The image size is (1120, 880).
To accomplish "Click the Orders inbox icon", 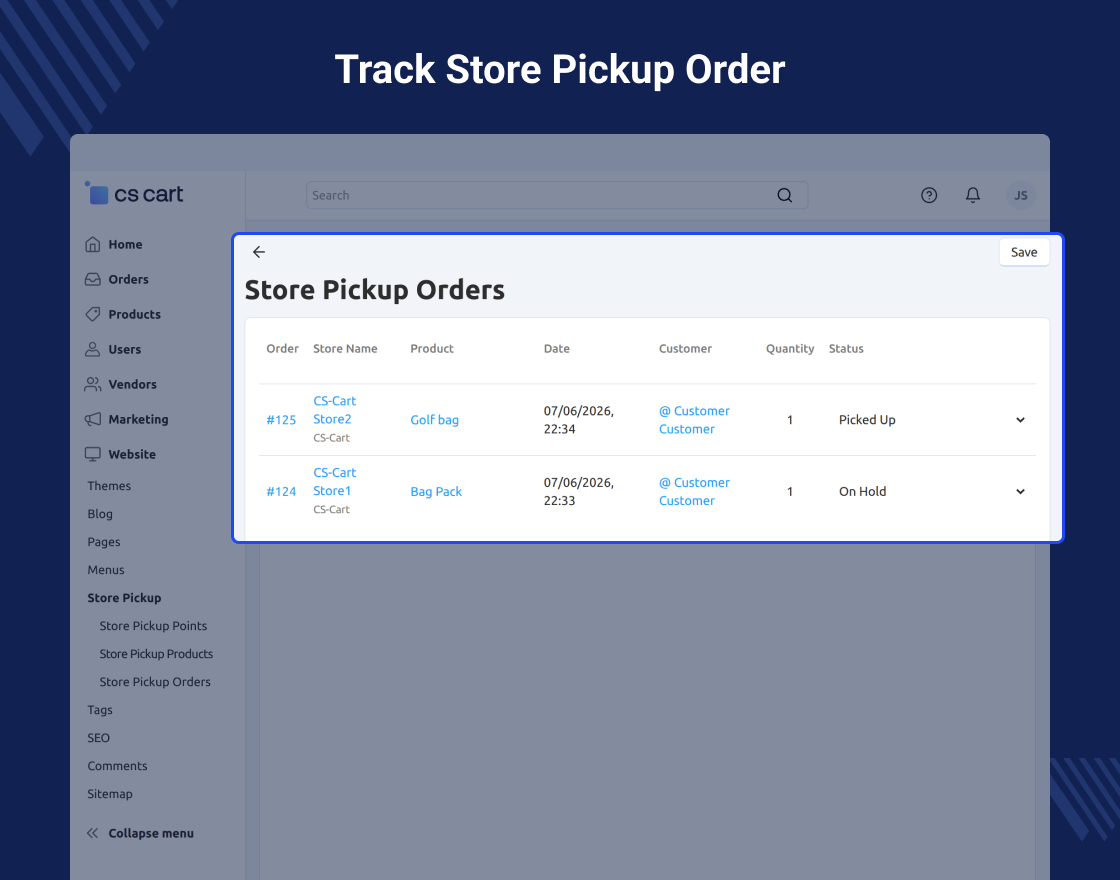I will pos(93,279).
